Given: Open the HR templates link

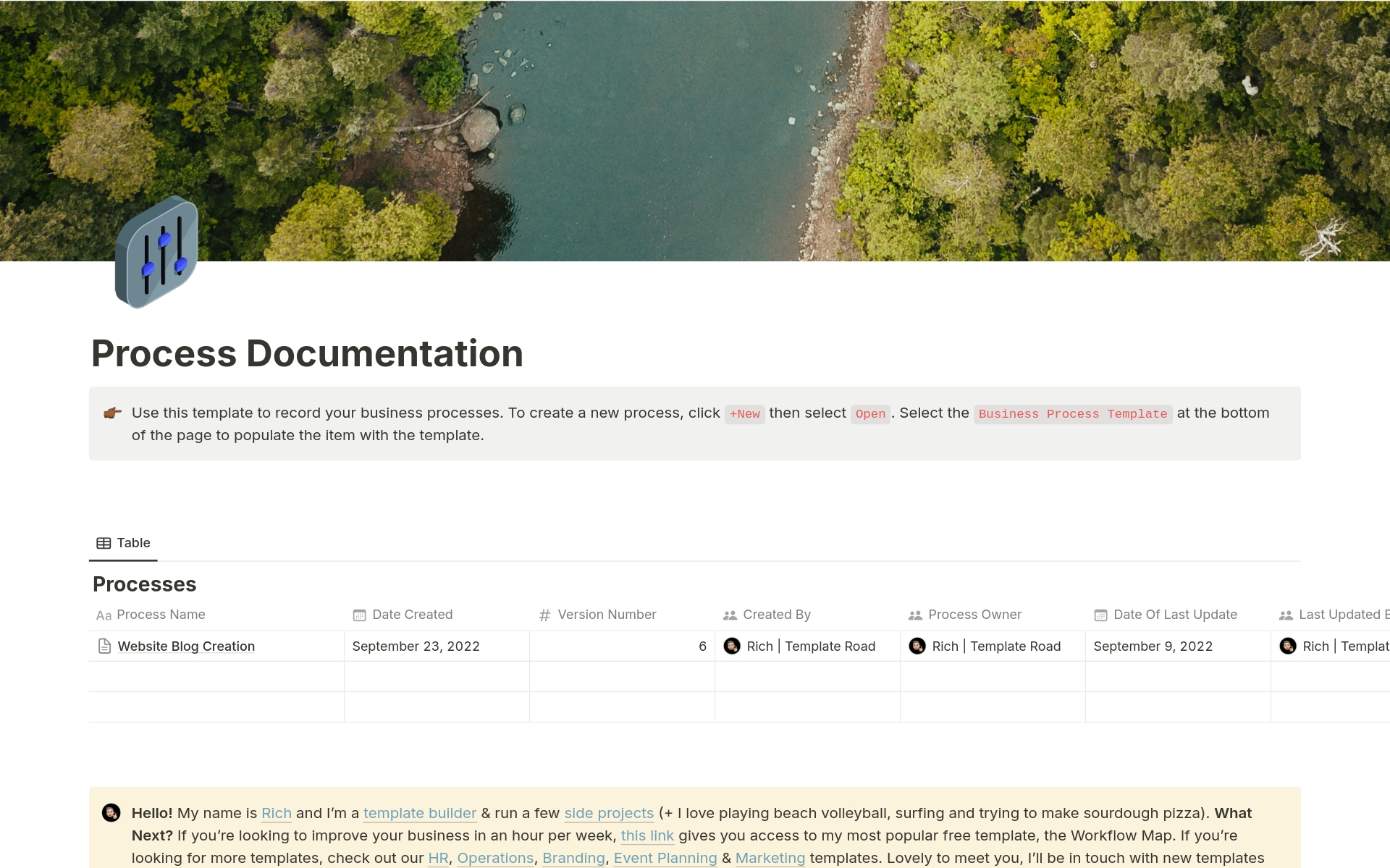Looking at the screenshot, I should [x=437, y=858].
